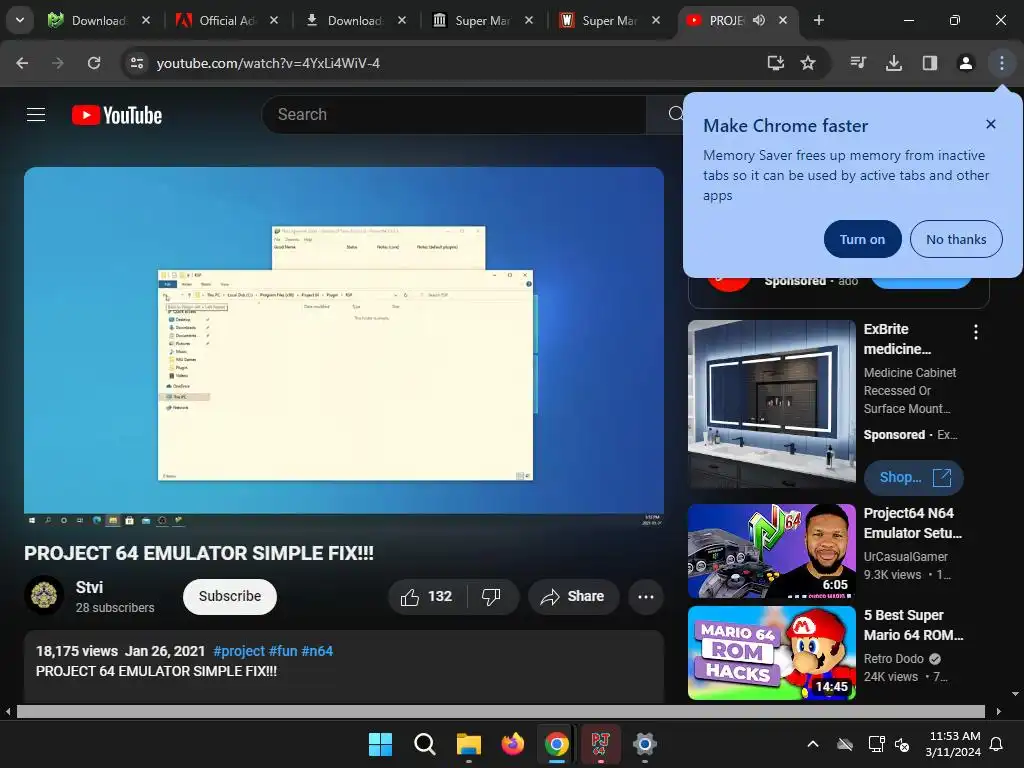This screenshot has width=1024, height=768.
Task: Reload the YouTube page
Action: [94, 63]
